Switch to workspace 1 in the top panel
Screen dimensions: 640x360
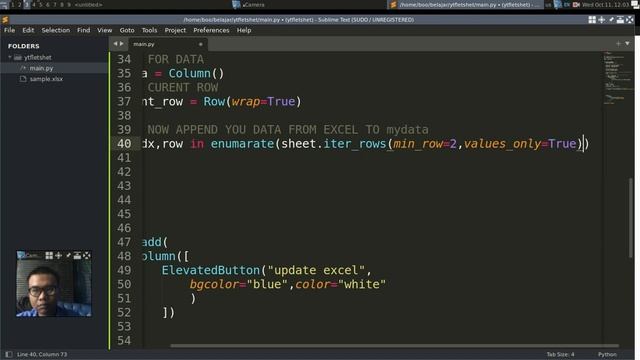click(x=13, y=4)
